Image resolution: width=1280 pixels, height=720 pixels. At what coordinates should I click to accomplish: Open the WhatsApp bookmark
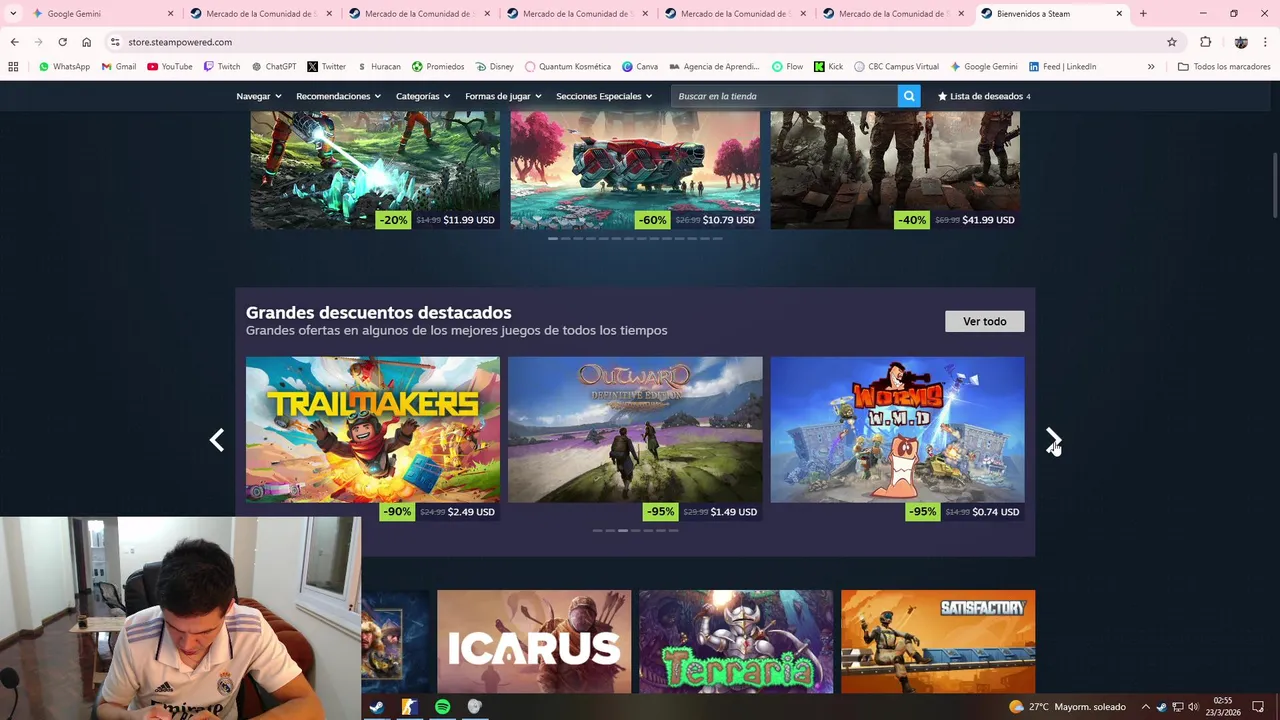coord(64,67)
